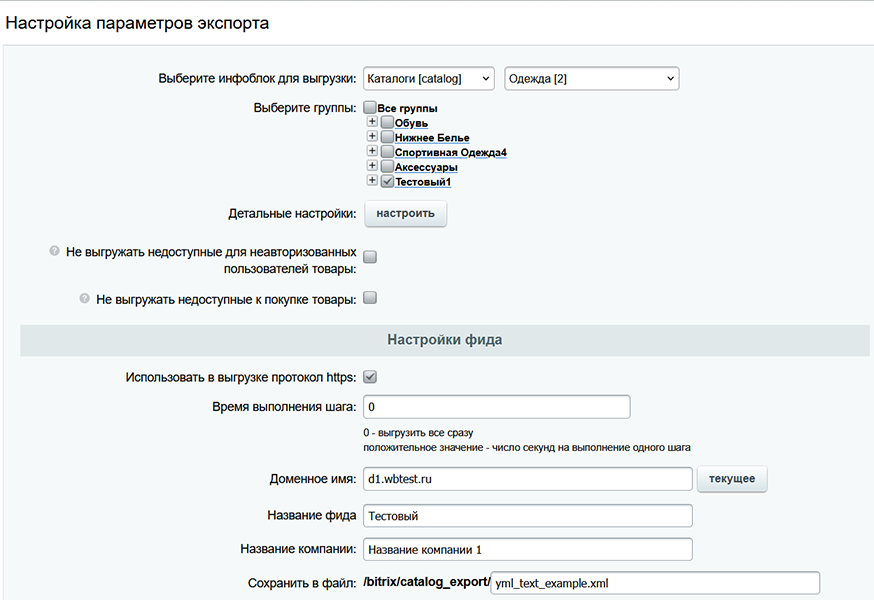
Task: Focus the Доменное имя text field
Action: point(527,479)
